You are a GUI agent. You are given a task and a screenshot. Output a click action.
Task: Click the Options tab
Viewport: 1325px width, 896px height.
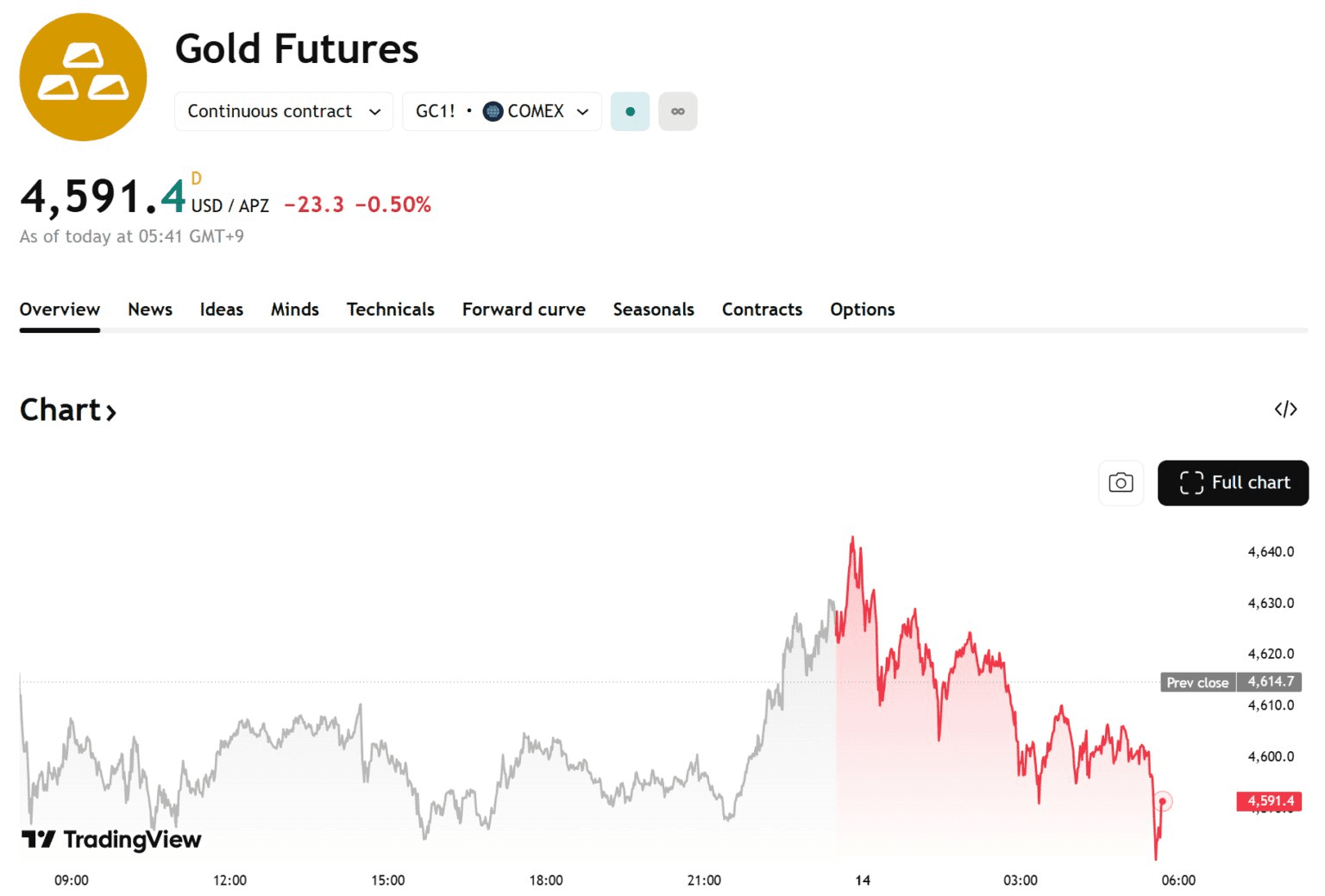[x=862, y=310]
